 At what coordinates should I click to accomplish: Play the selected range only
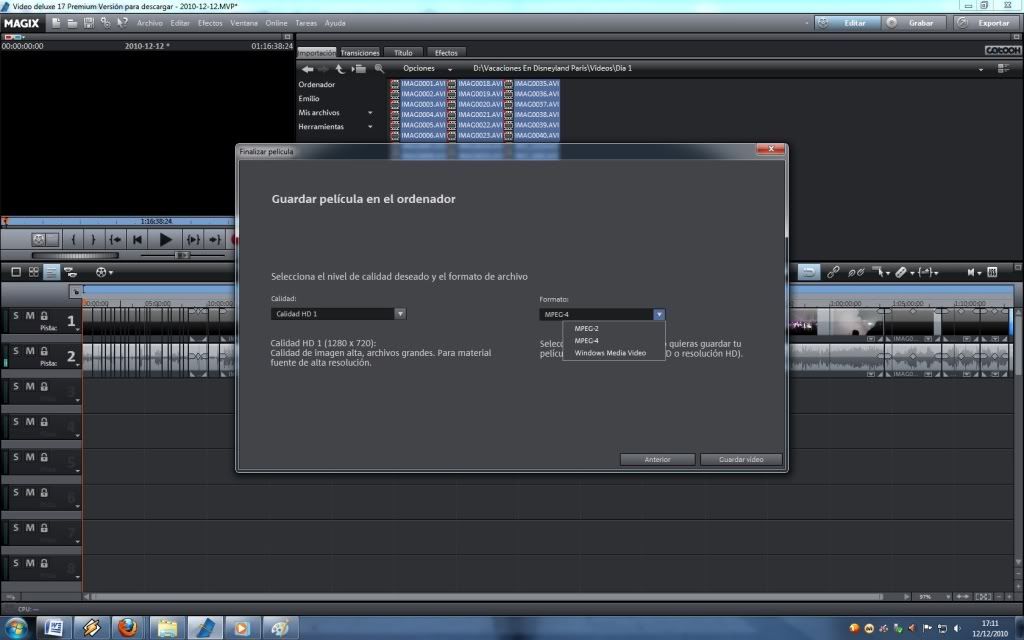pos(193,240)
